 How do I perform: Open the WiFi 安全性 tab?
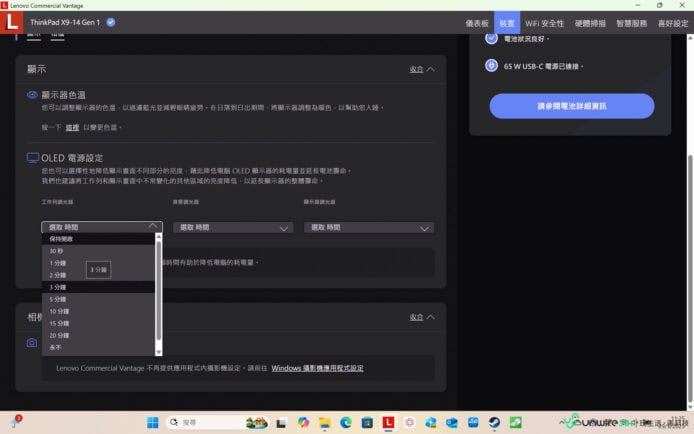click(x=544, y=23)
